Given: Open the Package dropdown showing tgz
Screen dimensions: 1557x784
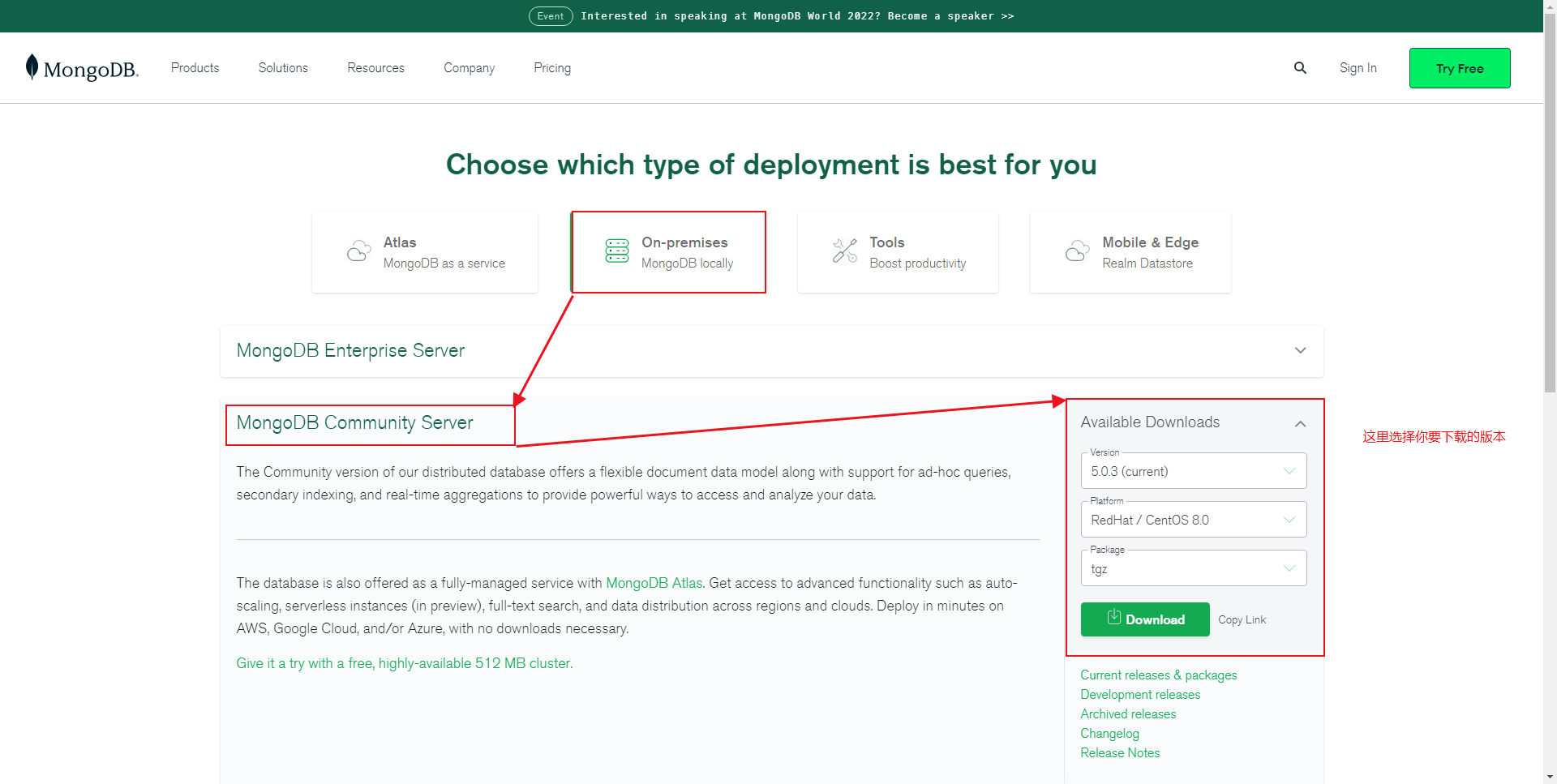Looking at the screenshot, I should [x=1193, y=568].
